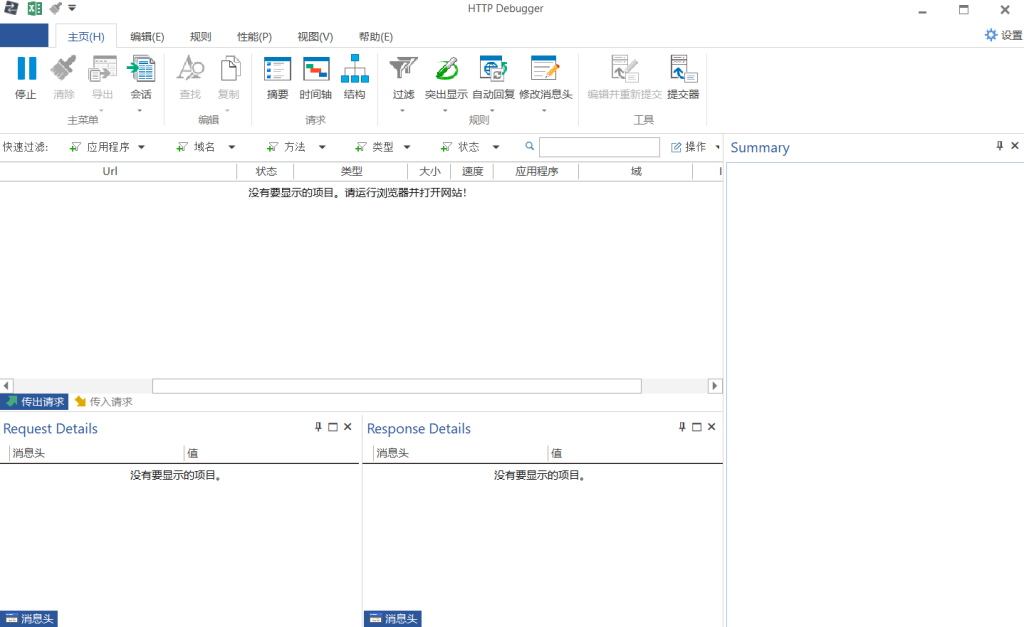Click the 修改消息头 (Modify headers) icon
Screen dimensions: 1024x627
(x=545, y=69)
